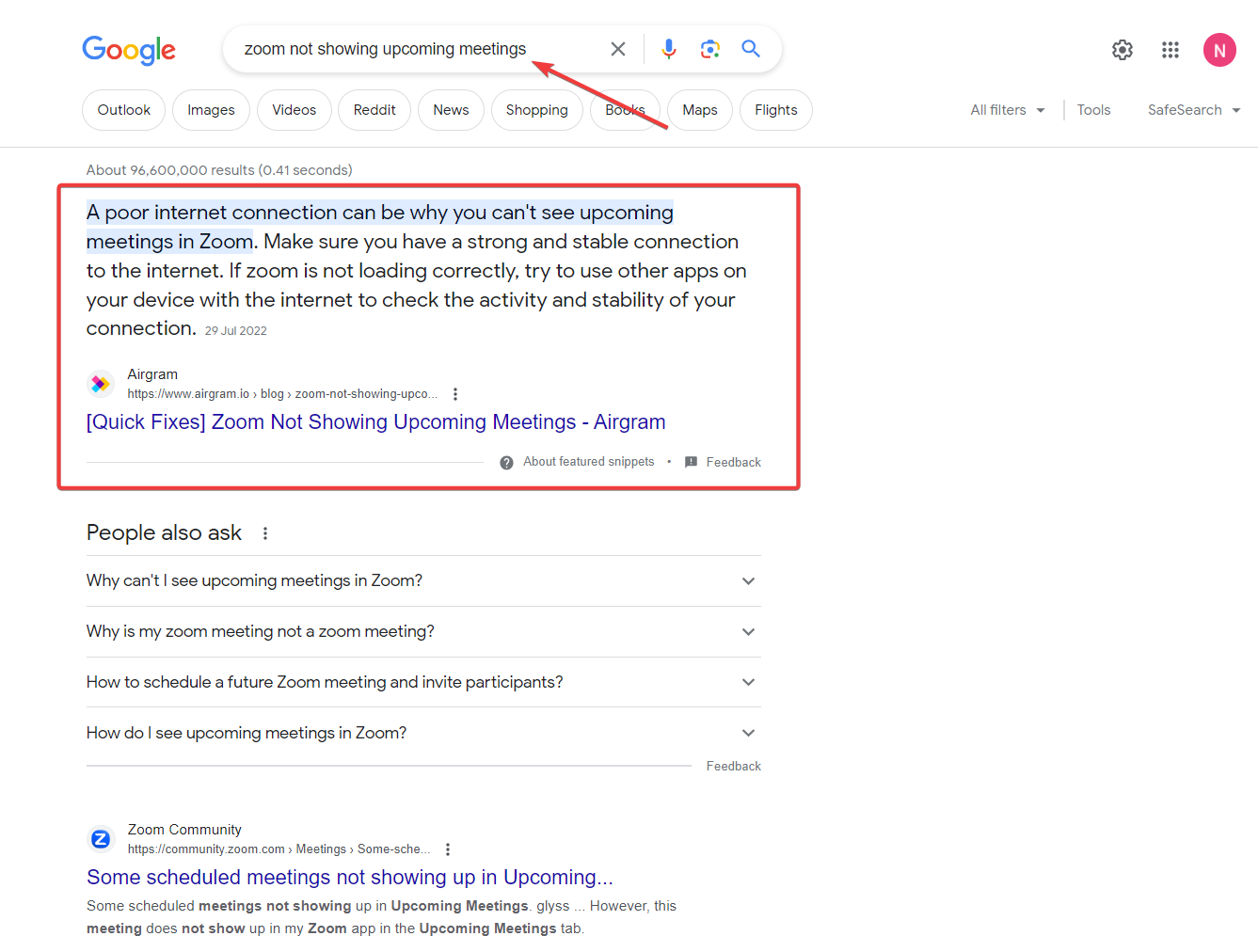Open the Tools option

[1093, 110]
